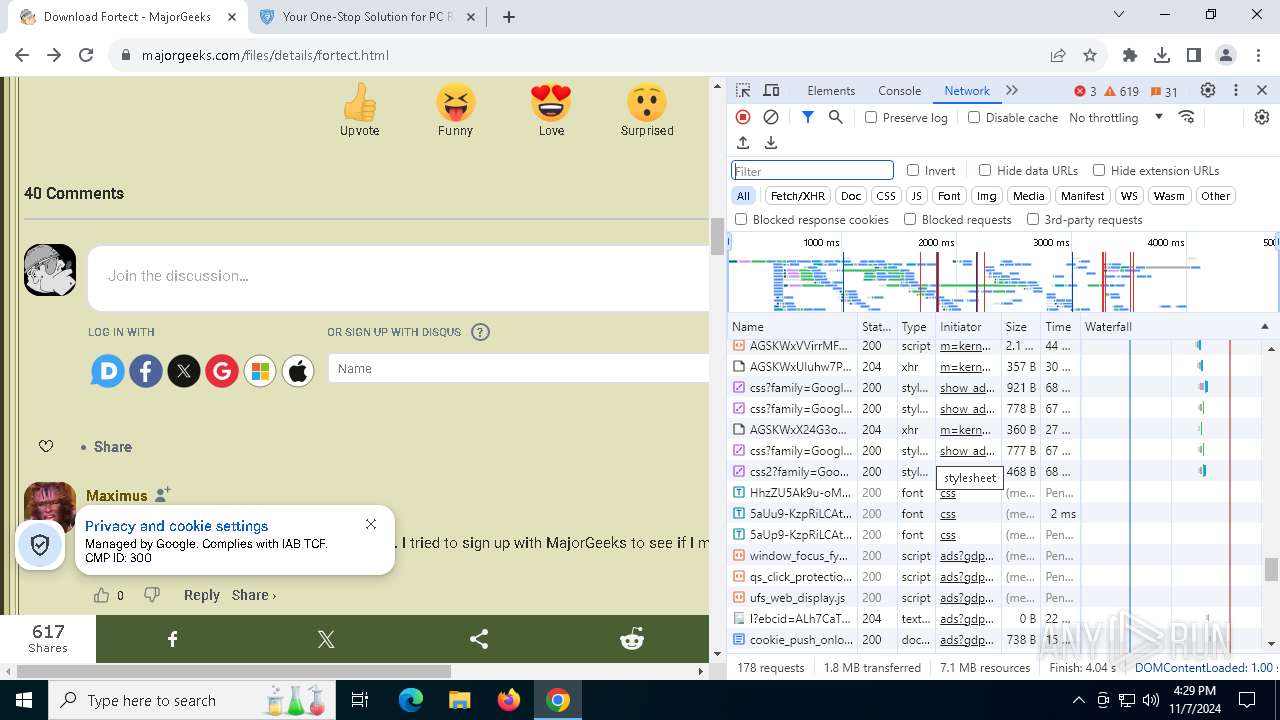
Task: Check Hide extension URLs
Action: pos(1099,170)
